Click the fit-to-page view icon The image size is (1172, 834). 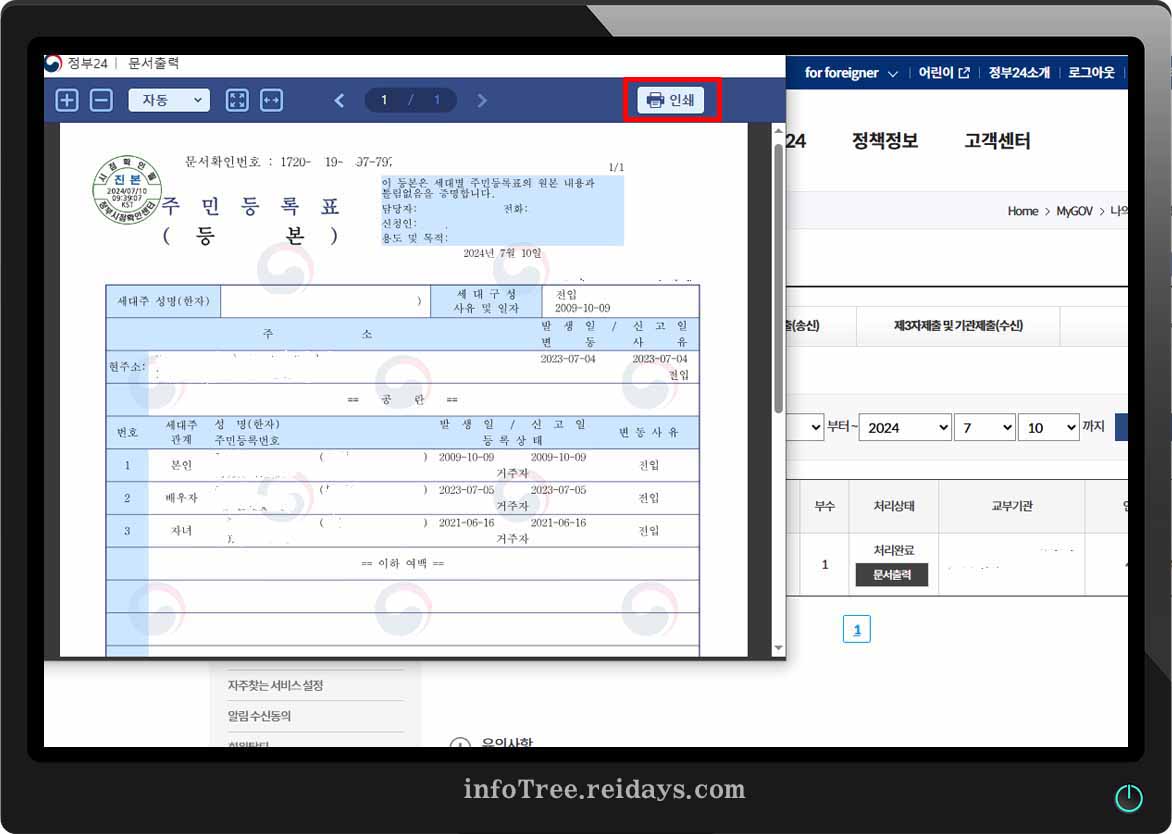(x=237, y=100)
